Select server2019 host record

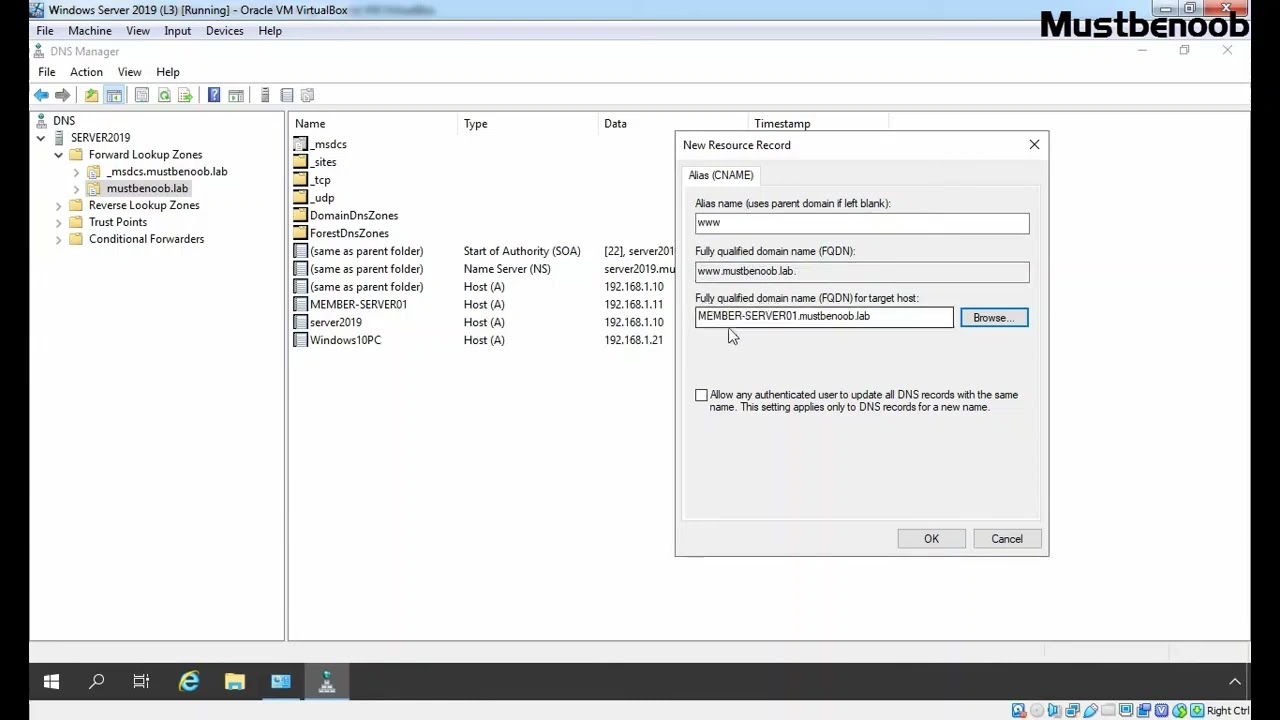tap(335, 323)
